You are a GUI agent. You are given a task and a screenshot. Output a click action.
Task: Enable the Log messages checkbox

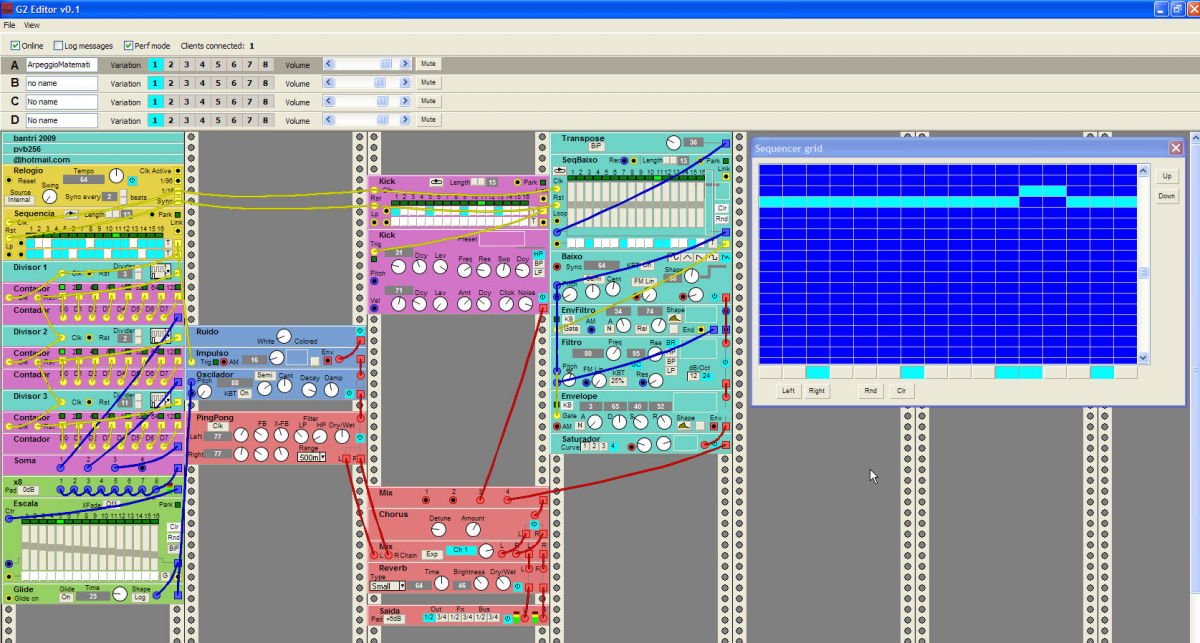[x=57, y=46]
